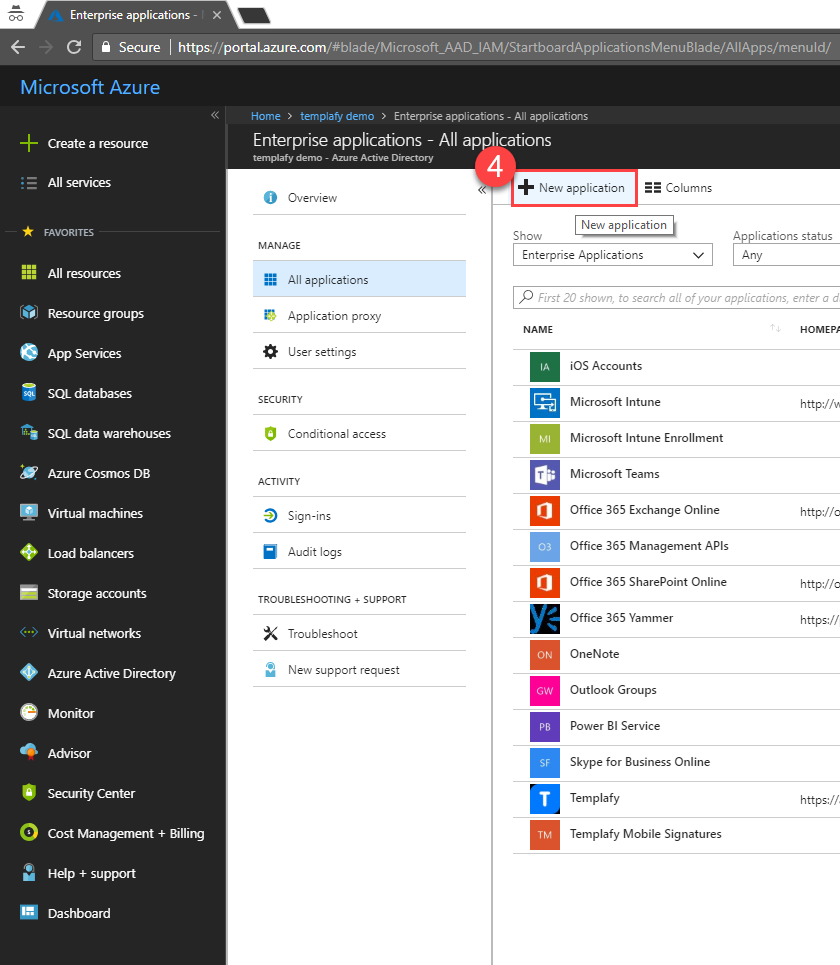Select the OneNote application row
Viewport: 840px width, 965px height.
click(676, 655)
